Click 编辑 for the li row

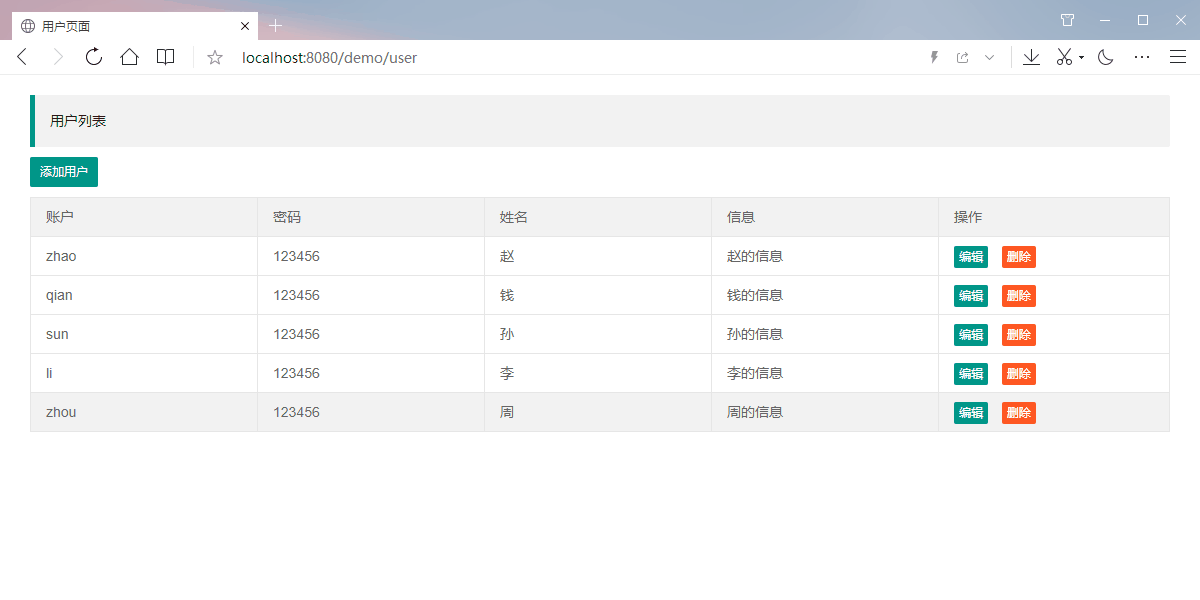point(971,374)
